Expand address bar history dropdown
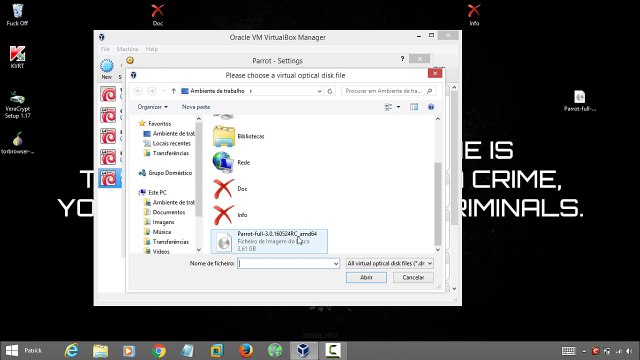The width and height of the screenshot is (640, 360). click(x=320, y=91)
